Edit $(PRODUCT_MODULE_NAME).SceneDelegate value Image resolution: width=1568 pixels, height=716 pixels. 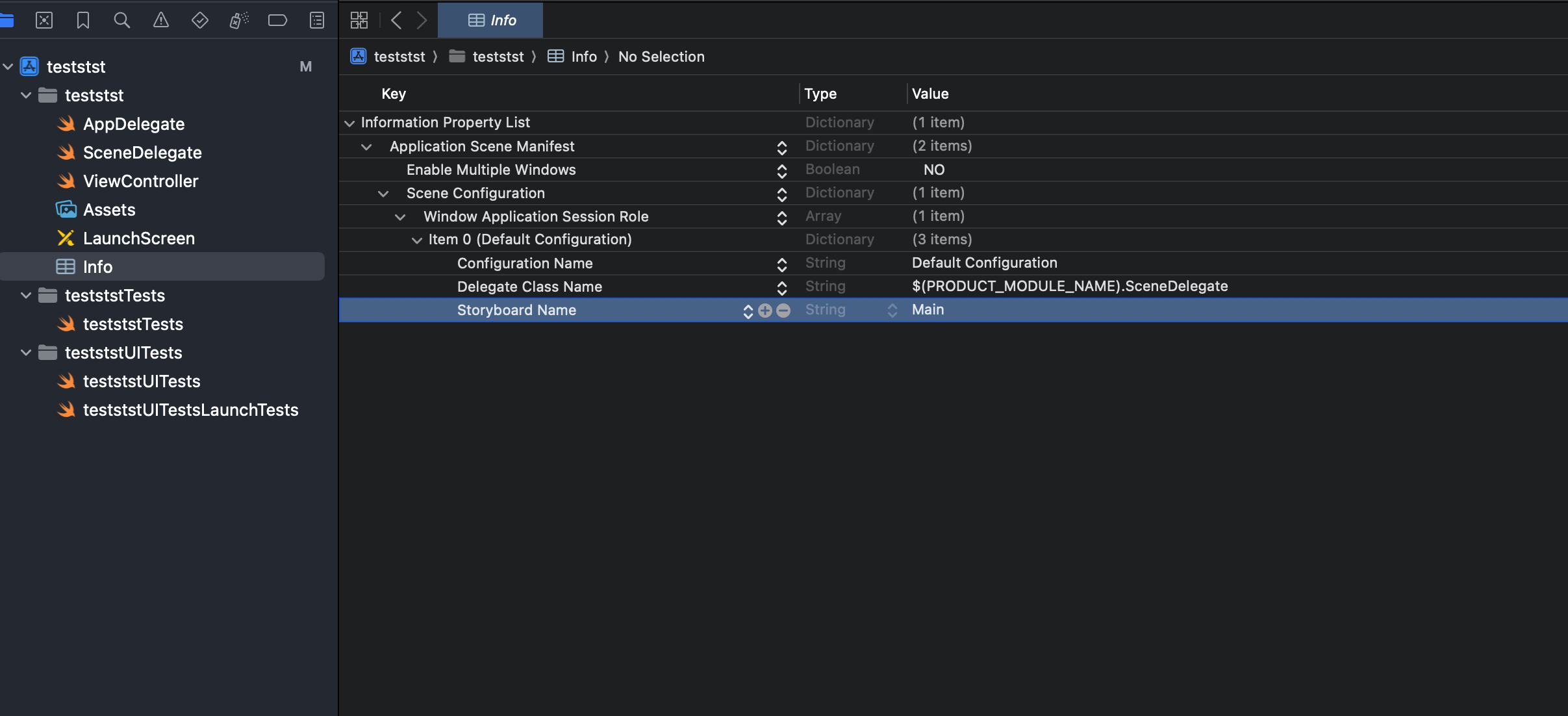coord(1070,287)
